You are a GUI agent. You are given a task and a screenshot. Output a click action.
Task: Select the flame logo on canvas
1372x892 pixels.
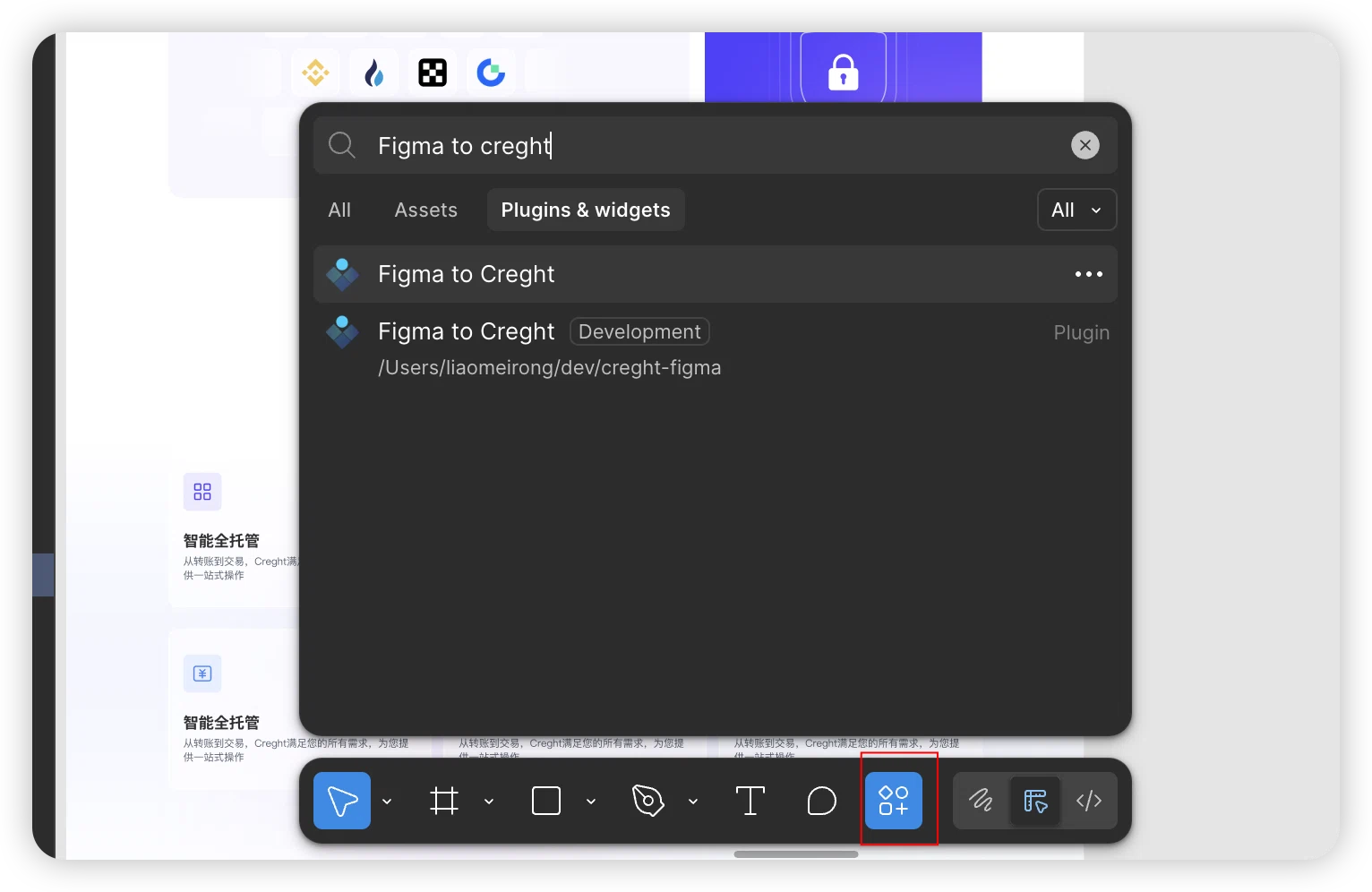click(x=374, y=73)
